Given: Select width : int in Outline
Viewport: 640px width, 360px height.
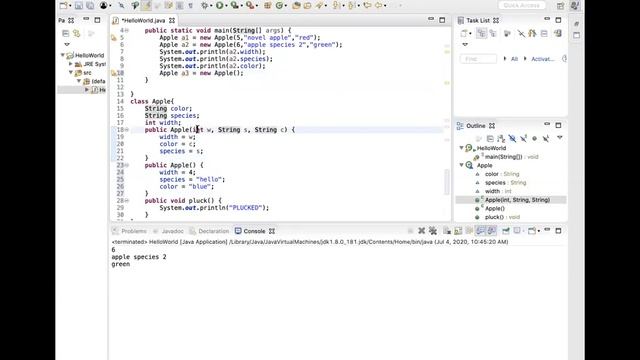Looking at the screenshot, I should coord(498,191).
